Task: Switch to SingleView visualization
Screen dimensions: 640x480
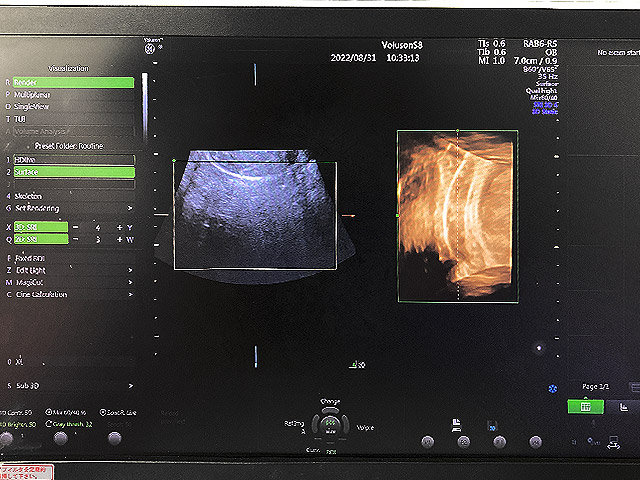Action: click(73, 107)
